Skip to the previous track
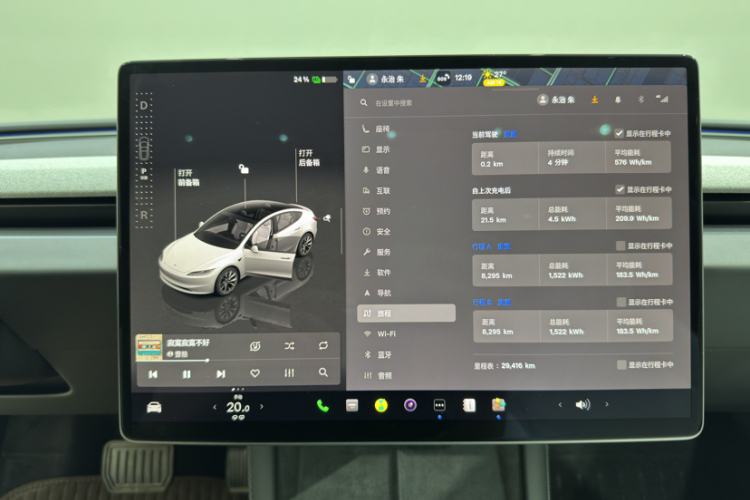This screenshot has width=750, height=500. [153, 374]
